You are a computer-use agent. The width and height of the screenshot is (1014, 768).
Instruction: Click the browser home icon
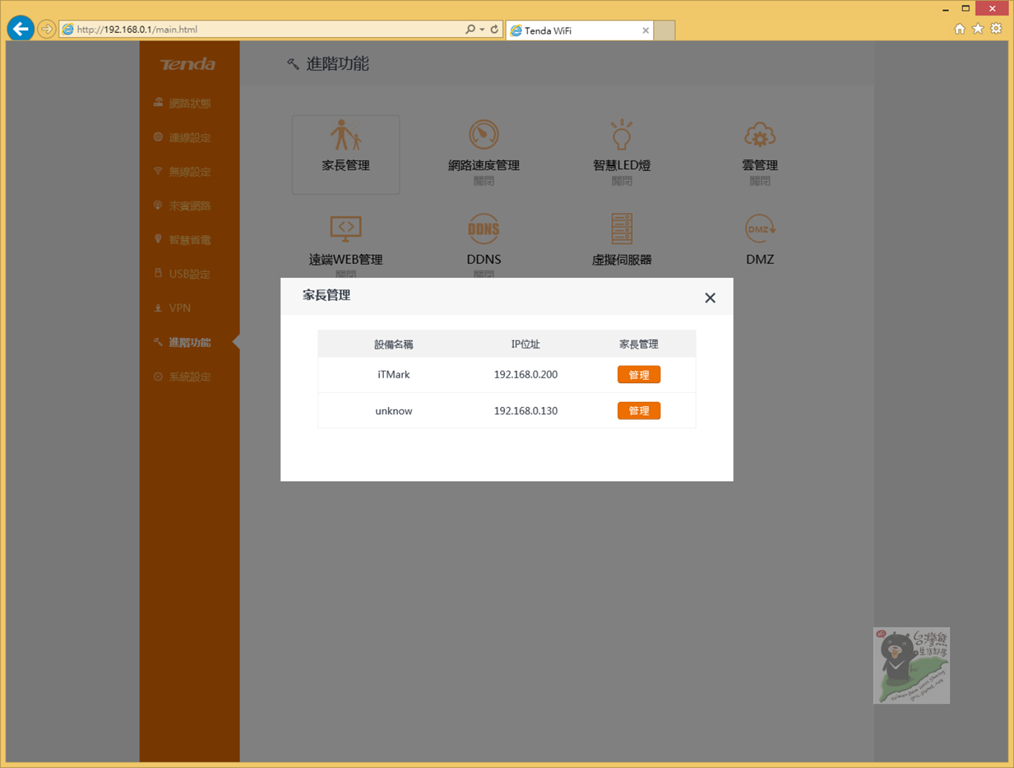[960, 28]
